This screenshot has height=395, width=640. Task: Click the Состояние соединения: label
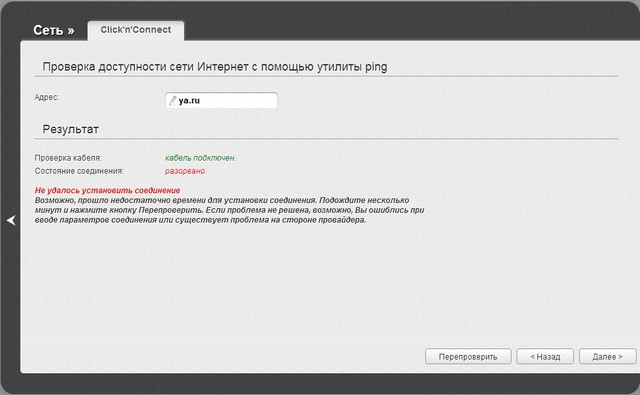[x=79, y=171]
